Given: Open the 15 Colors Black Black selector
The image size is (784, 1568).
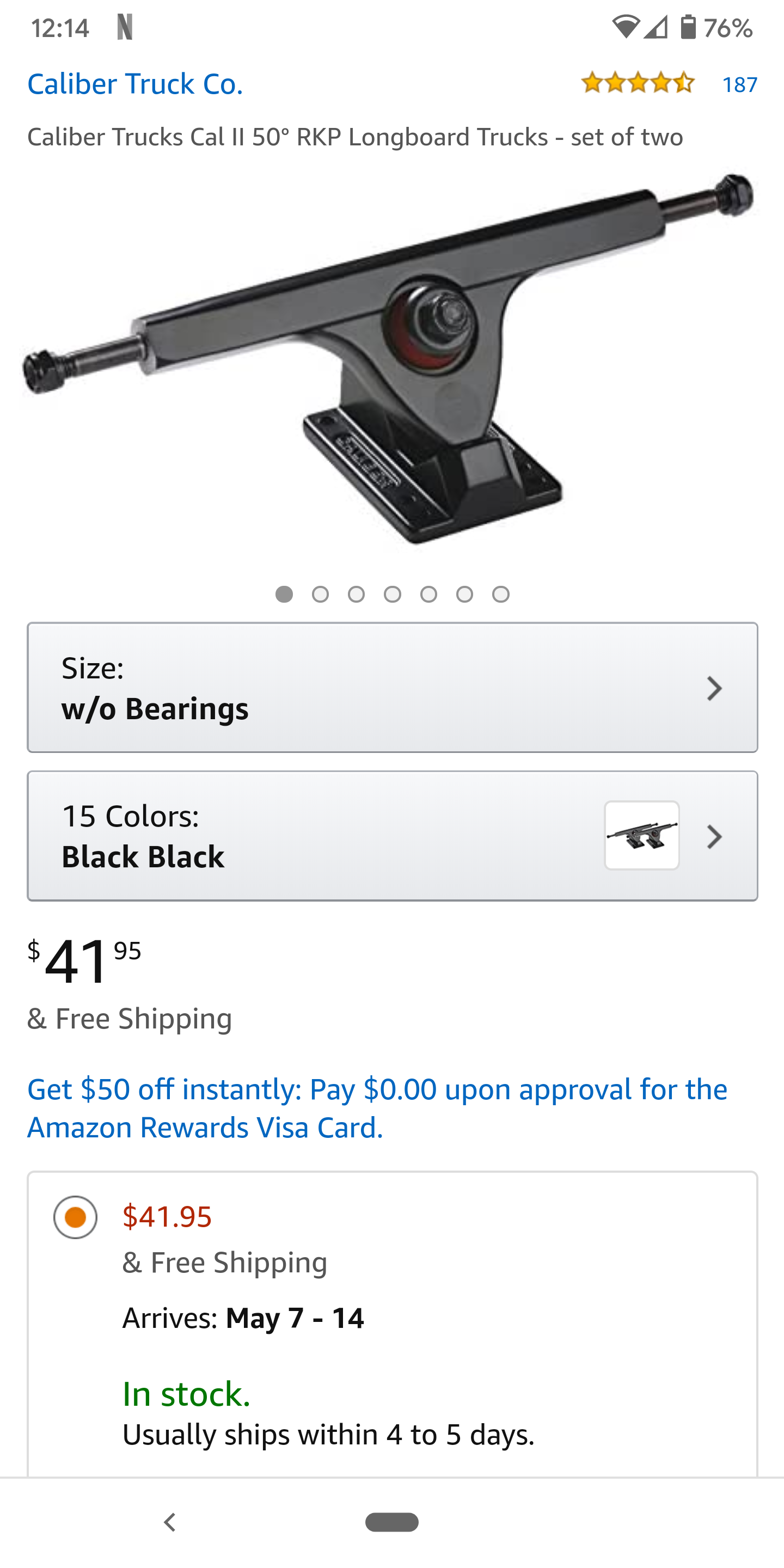Looking at the screenshot, I should click(x=304, y=836).
